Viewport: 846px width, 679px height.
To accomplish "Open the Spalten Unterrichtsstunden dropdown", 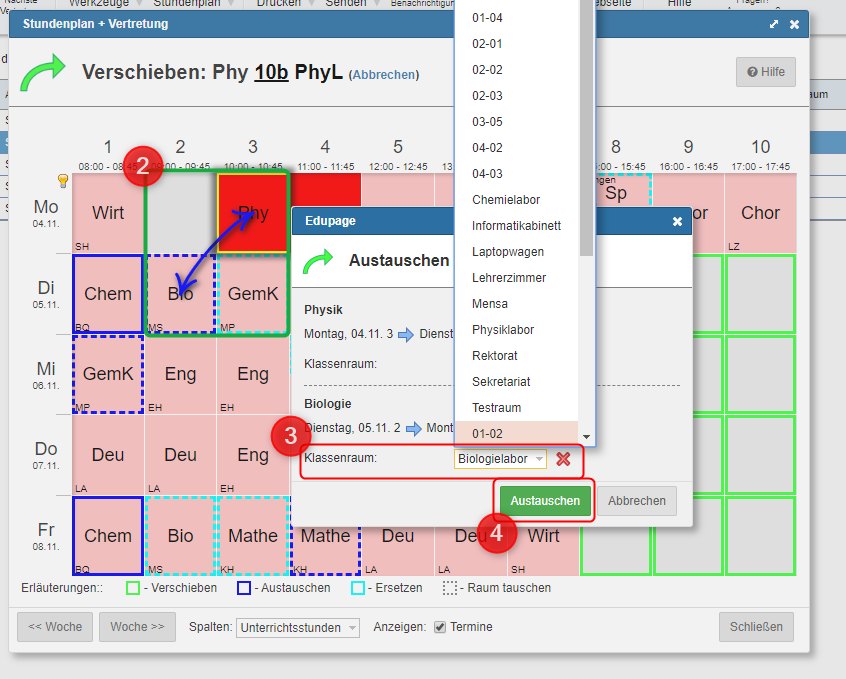I will (x=298, y=628).
